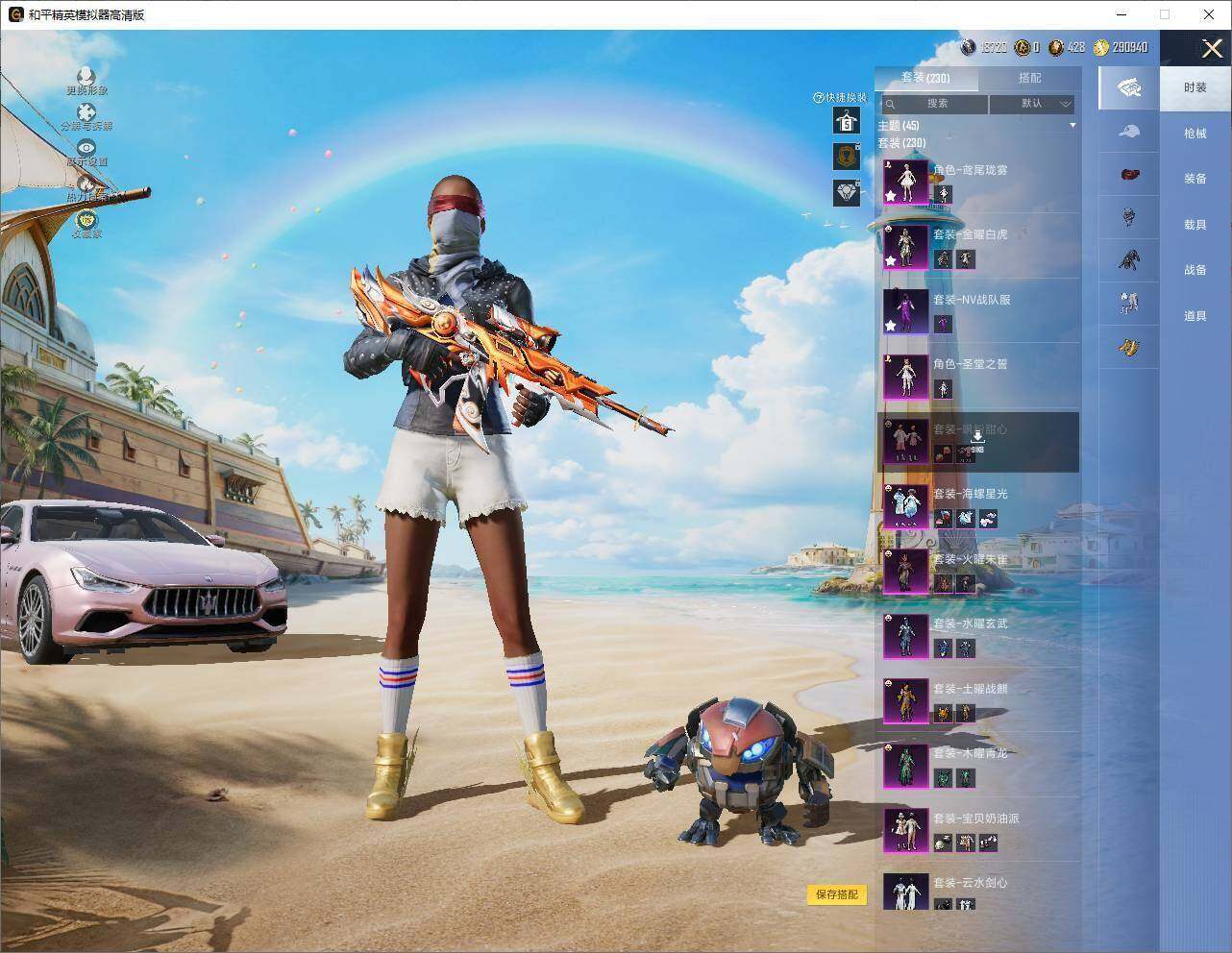Open the 载具 vehicles section
This screenshot has height=953, width=1232.
pyautogui.click(x=1195, y=225)
